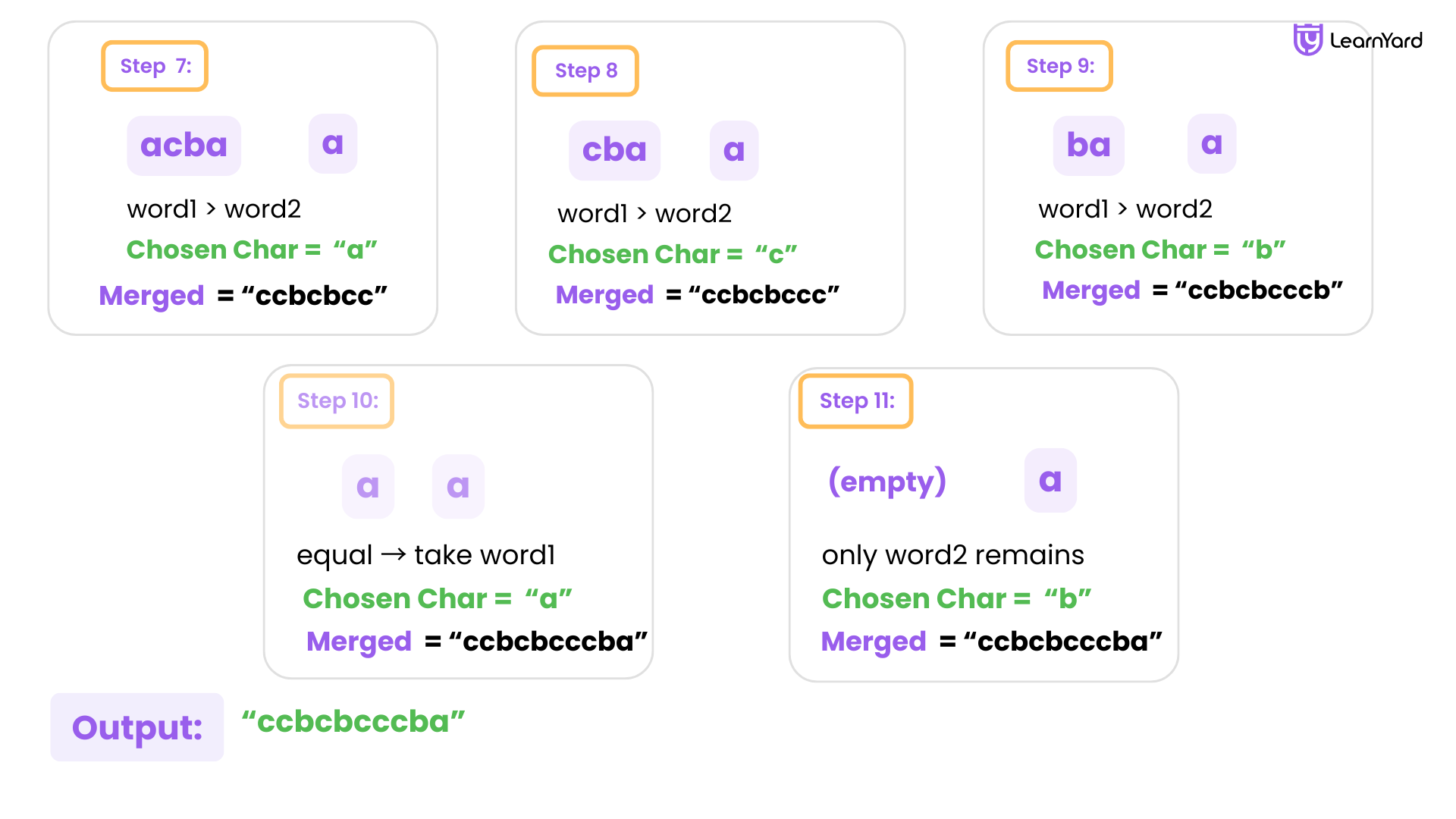
Task: Select the '(empty)' word1 placeholder in Step 11
Action: (887, 482)
